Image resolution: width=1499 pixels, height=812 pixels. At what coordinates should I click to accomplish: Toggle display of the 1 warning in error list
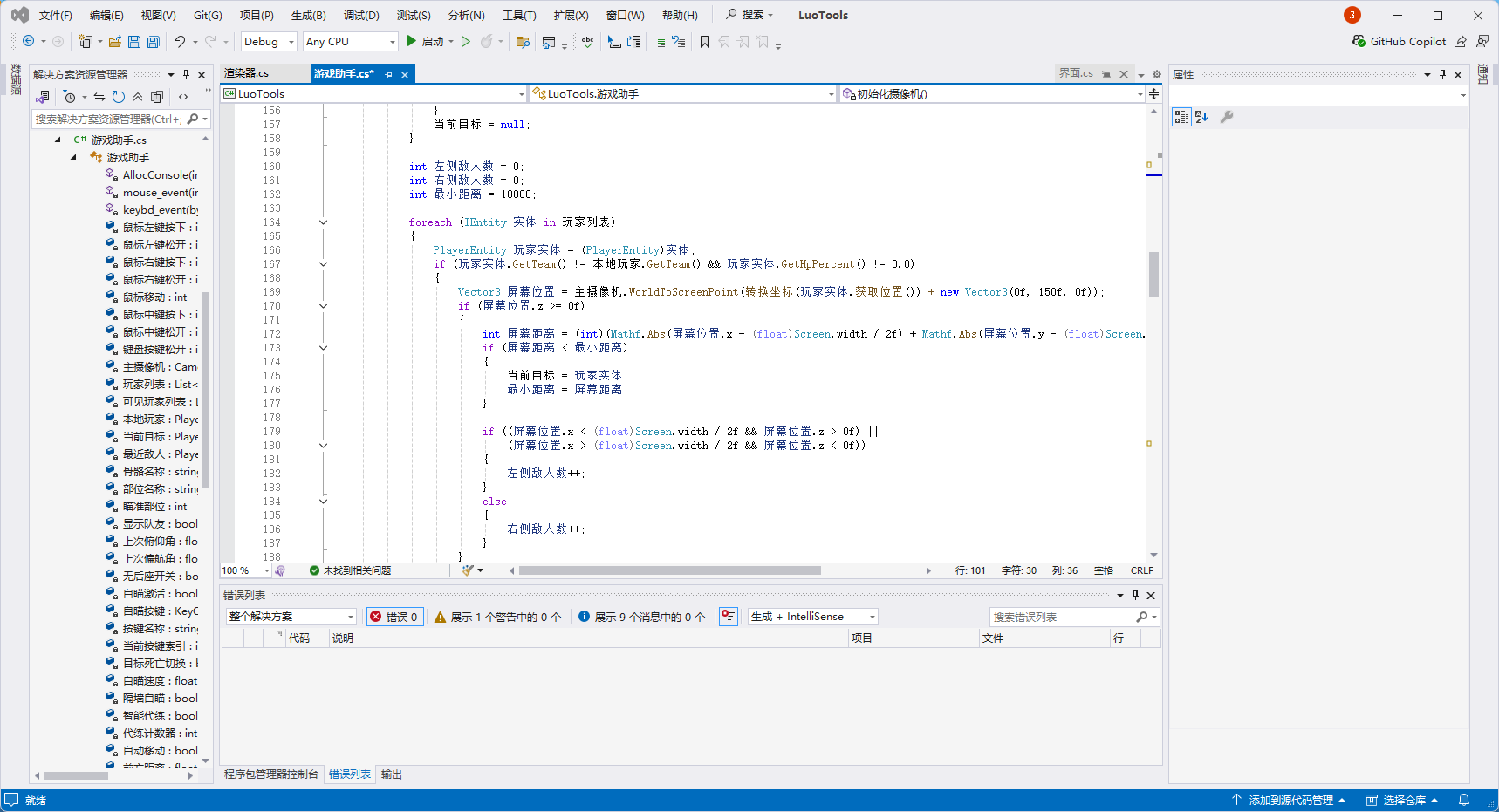497,616
